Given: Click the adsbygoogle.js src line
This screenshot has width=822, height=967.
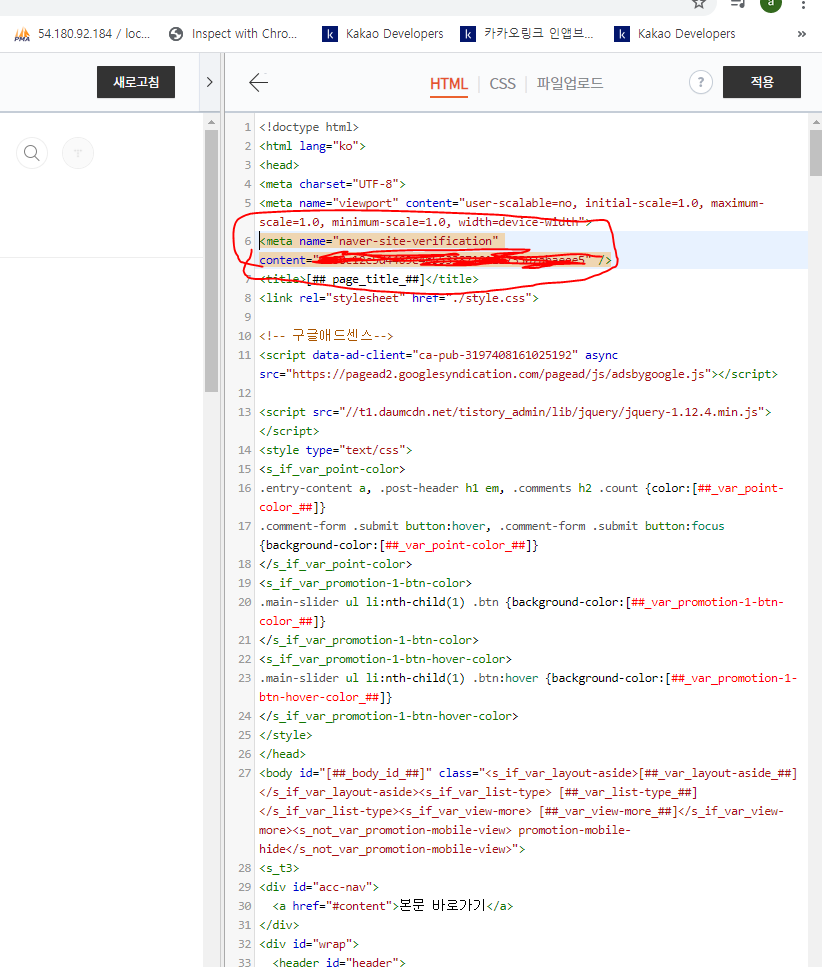Looking at the screenshot, I should [x=519, y=374].
